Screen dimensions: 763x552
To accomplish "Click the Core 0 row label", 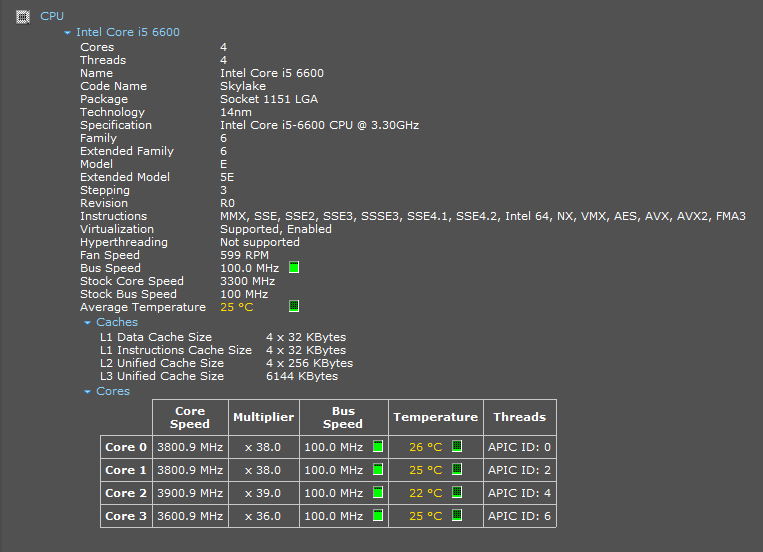I will pyautogui.click(x=126, y=447).
